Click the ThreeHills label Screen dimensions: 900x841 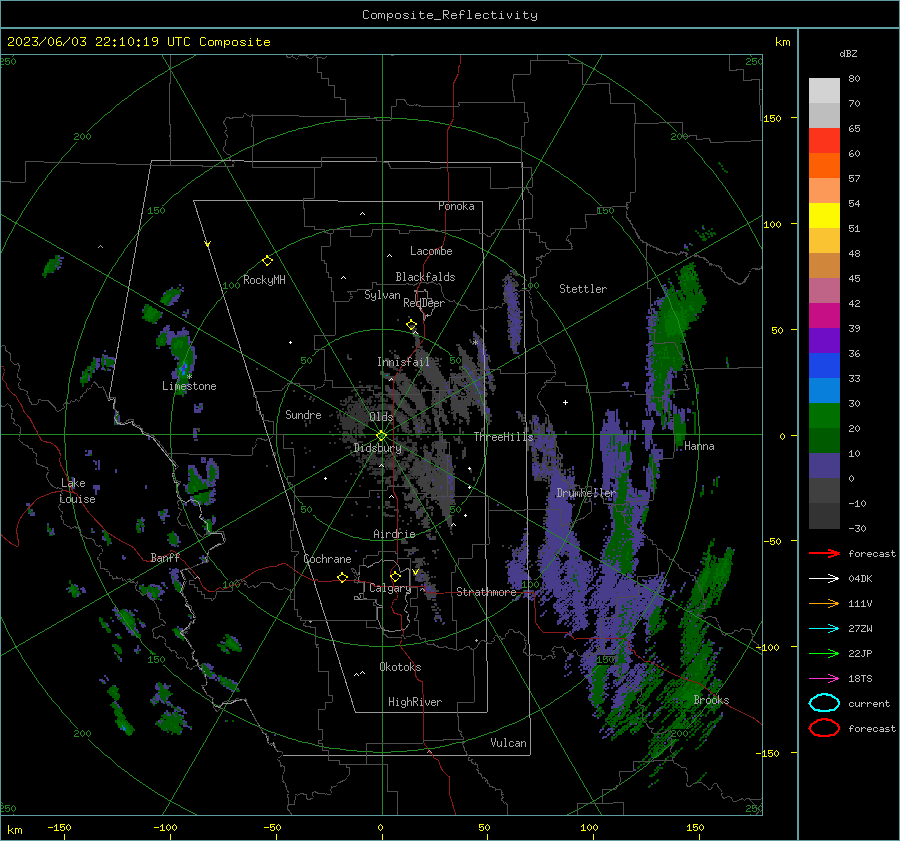(503, 437)
